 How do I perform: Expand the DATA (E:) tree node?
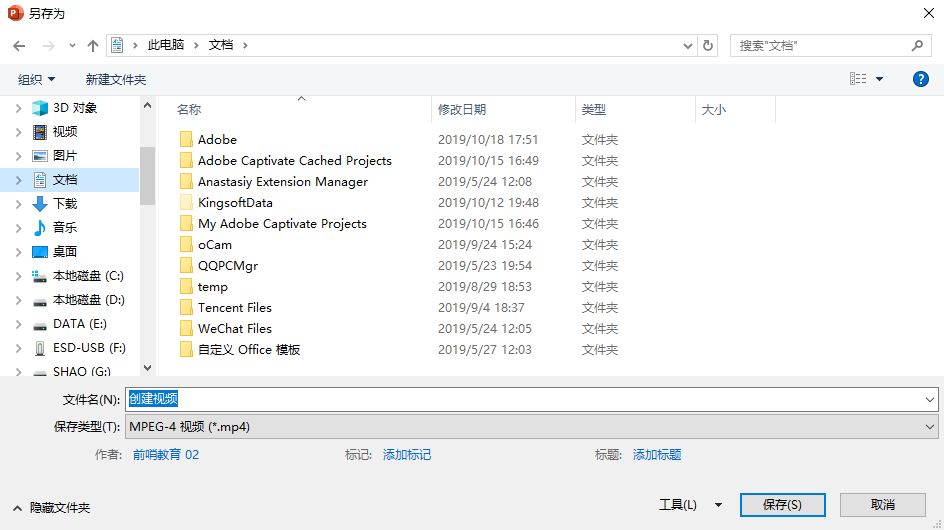18,324
